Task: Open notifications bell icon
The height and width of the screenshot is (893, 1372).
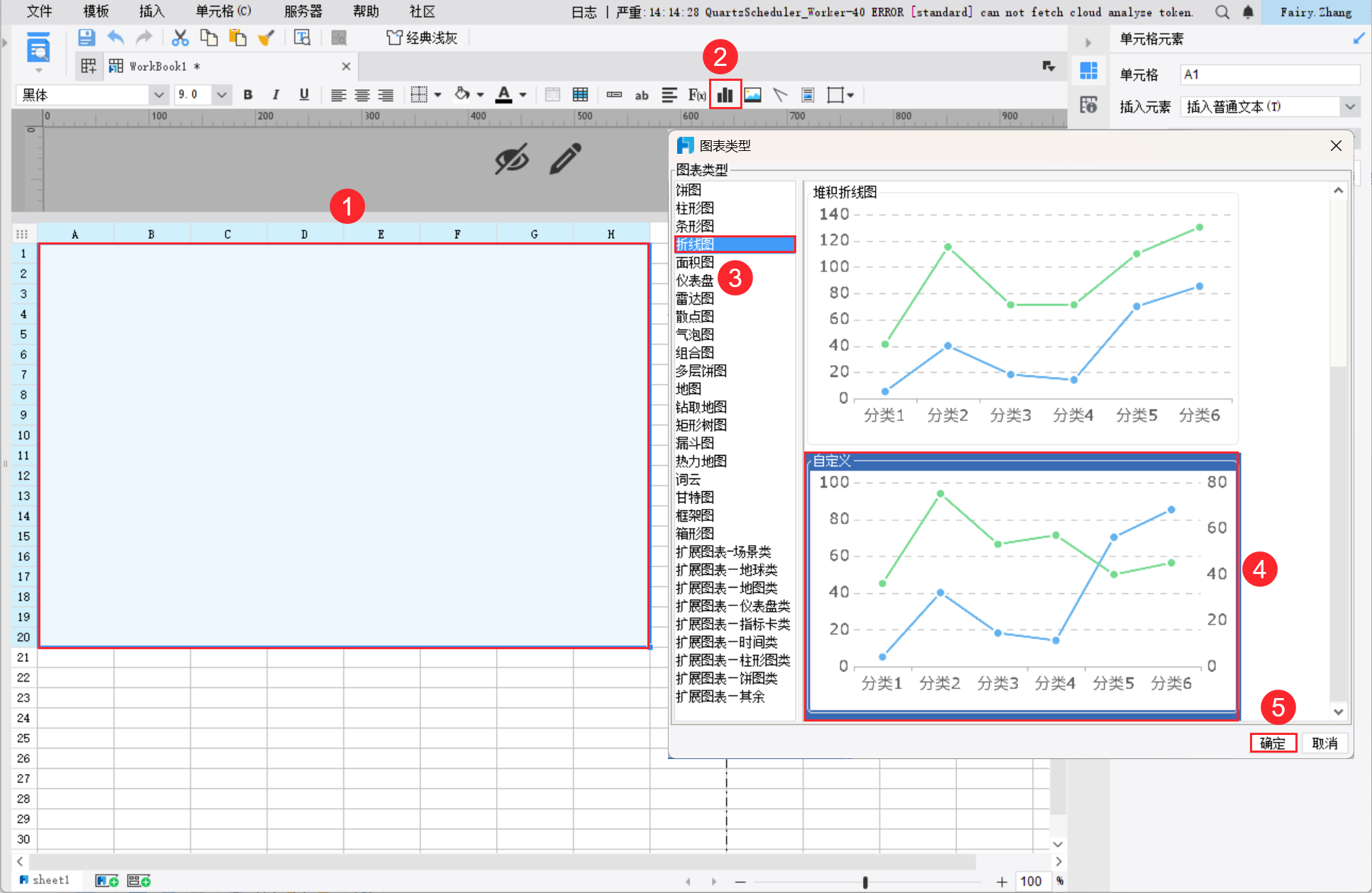Action: [1248, 12]
